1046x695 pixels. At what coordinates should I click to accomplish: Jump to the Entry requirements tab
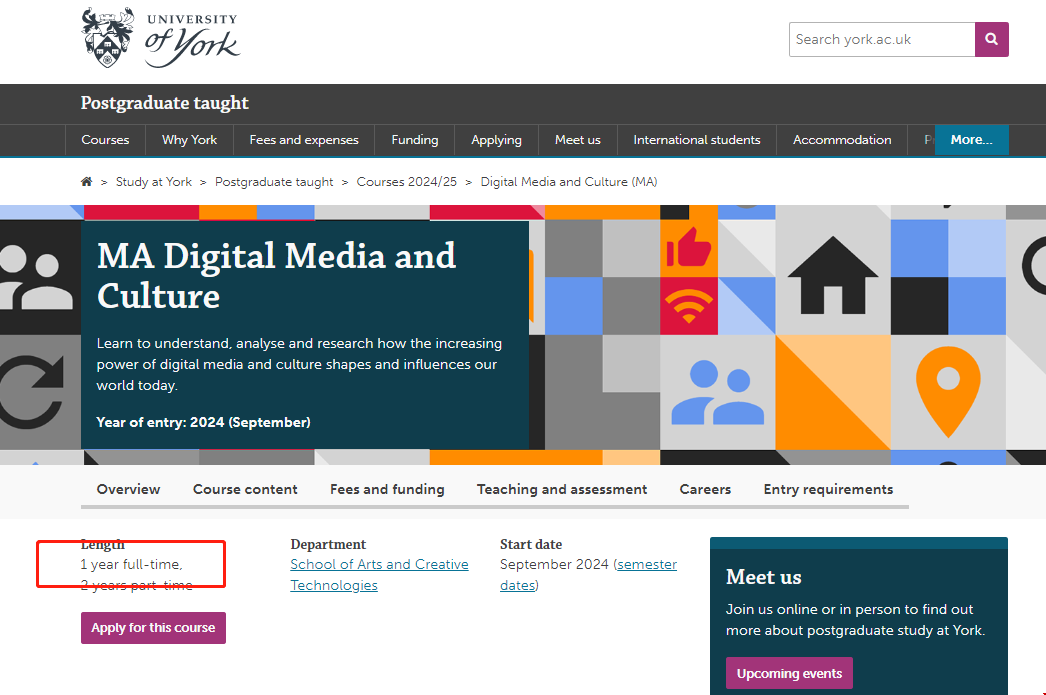(x=828, y=489)
